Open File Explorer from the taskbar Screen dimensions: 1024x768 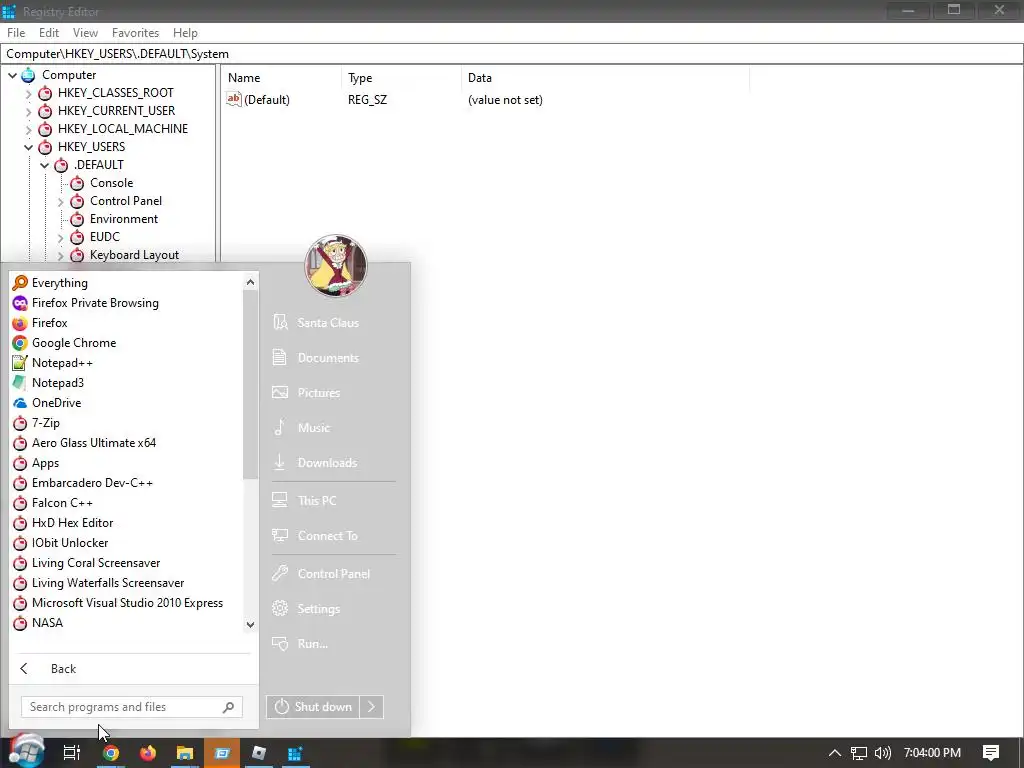(x=185, y=753)
